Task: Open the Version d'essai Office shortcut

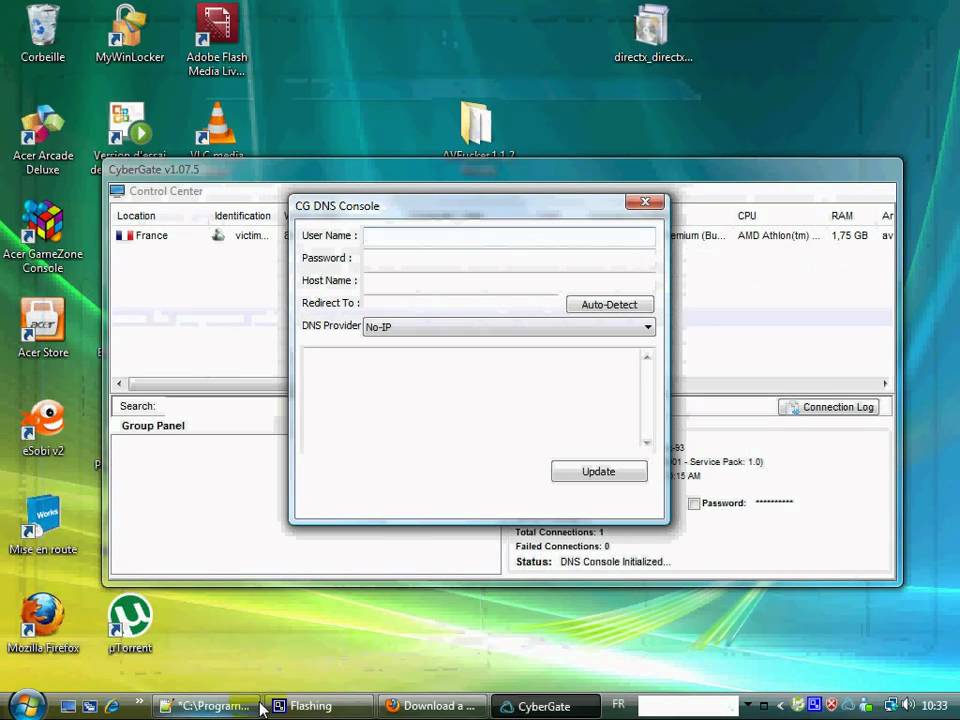Action: coord(129,131)
